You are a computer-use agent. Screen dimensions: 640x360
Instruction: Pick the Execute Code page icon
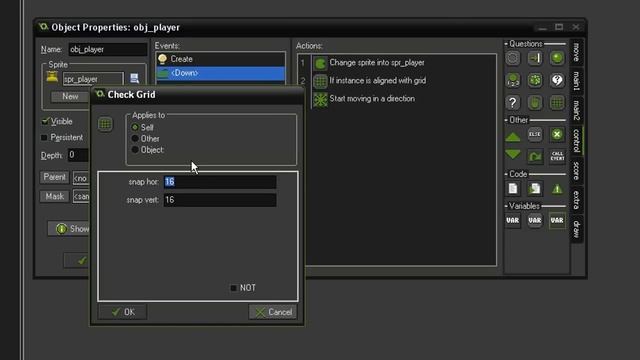coord(513,189)
